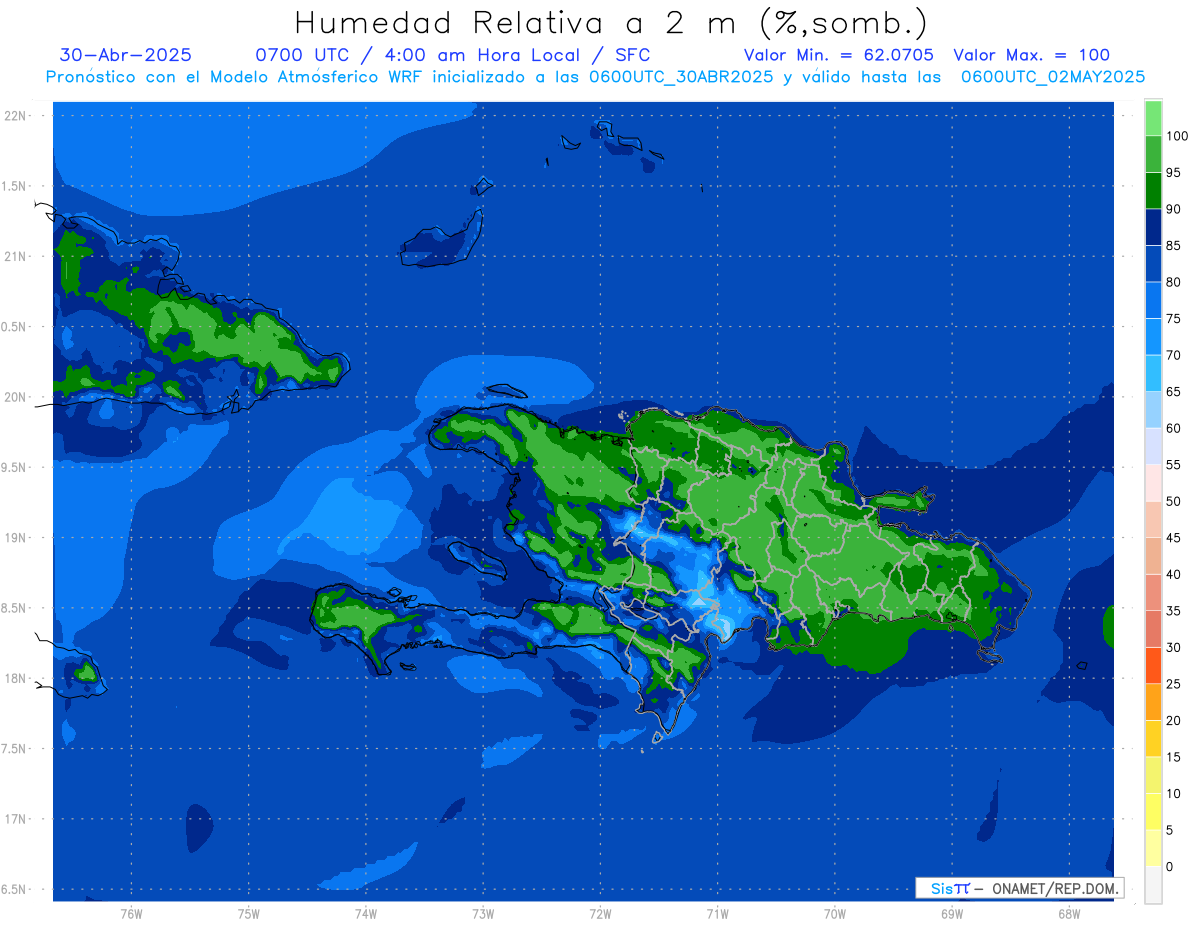
Task: Click the 22N latitude axis label
Action: (16, 116)
